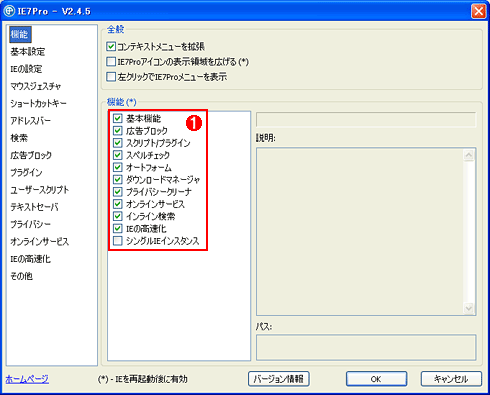Open 検索 category in sidebar
This screenshot has width=490, height=395.
19,138
